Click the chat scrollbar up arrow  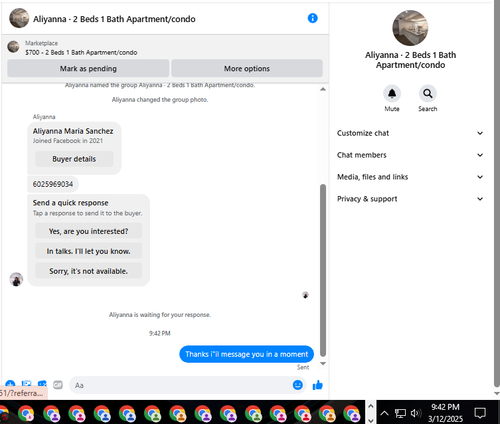(323, 89)
